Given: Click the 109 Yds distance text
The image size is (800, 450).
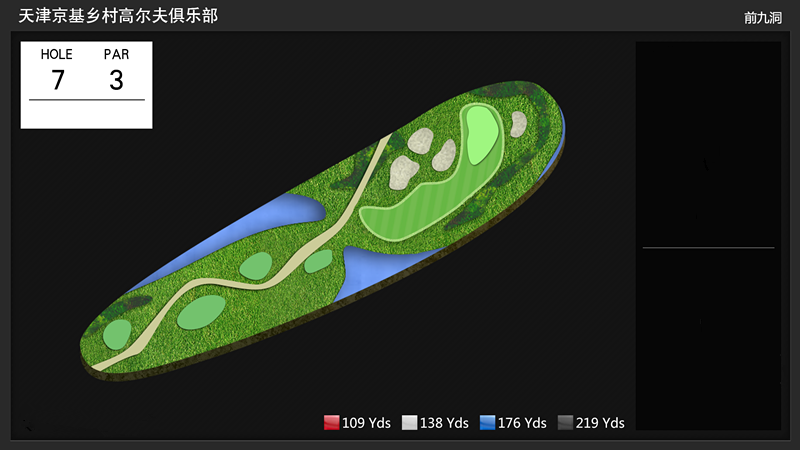Looking at the screenshot, I should 366,423.
